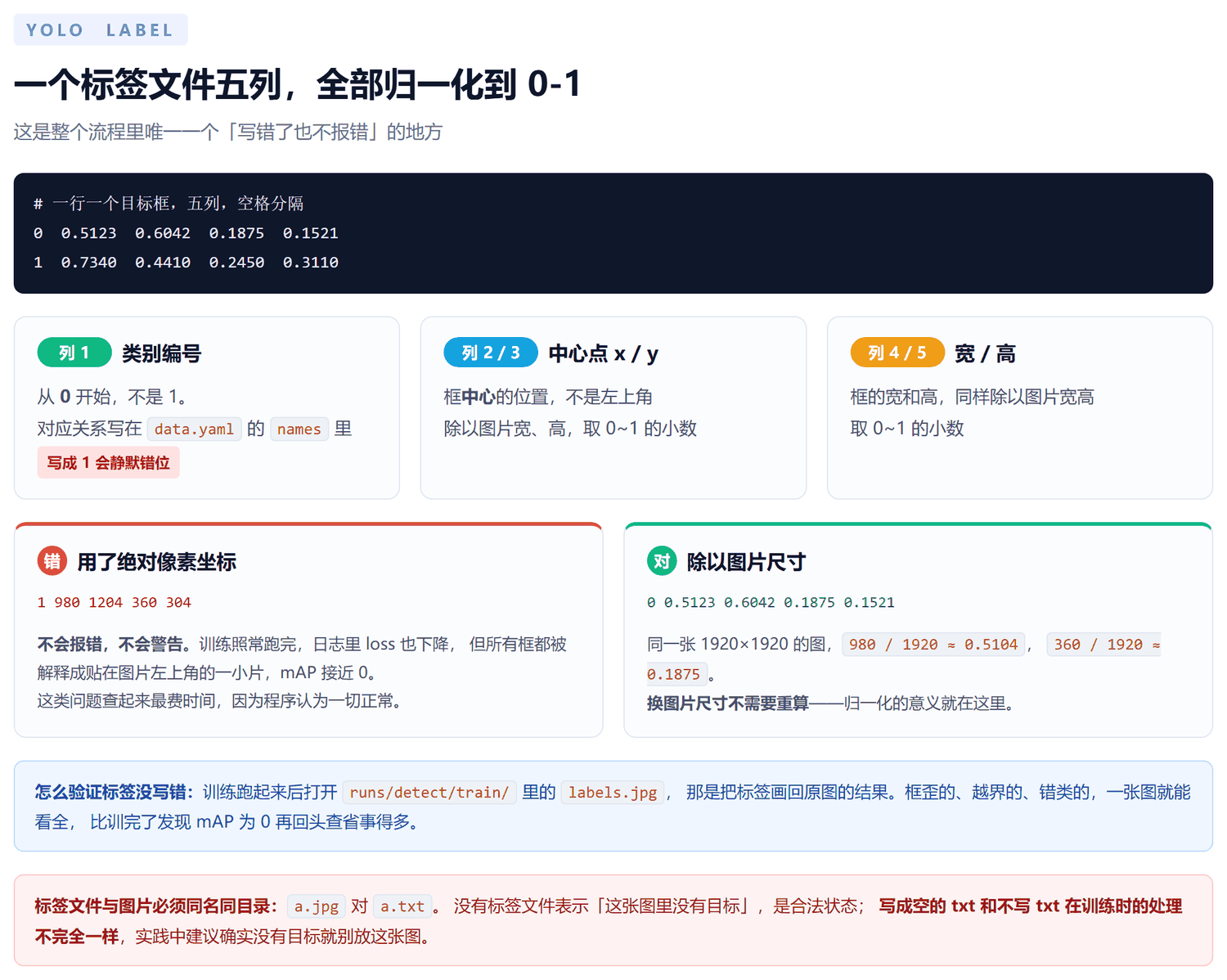Select the labels.jpg filename chip
The image size is (1227, 980).
[x=613, y=793]
